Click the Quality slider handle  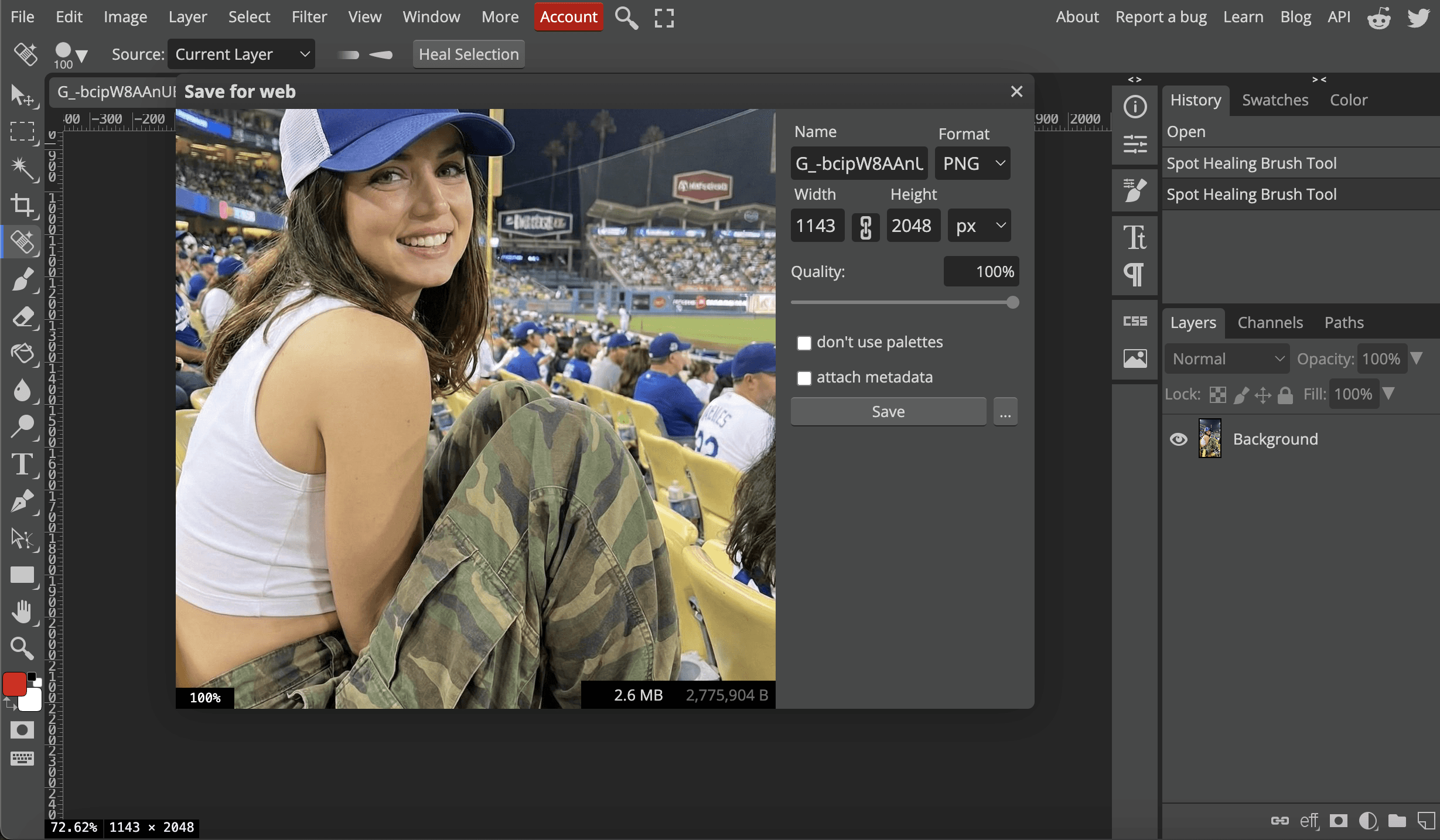coord(1012,302)
